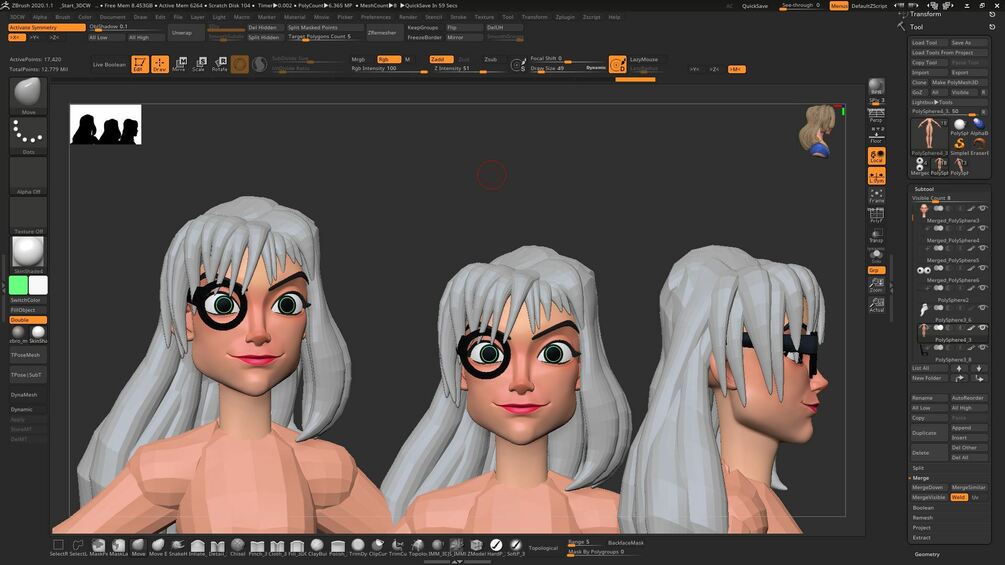Toggle Perspective (Persp) view
Image resolution: width=1005 pixels, height=565 pixels.
(876, 115)
